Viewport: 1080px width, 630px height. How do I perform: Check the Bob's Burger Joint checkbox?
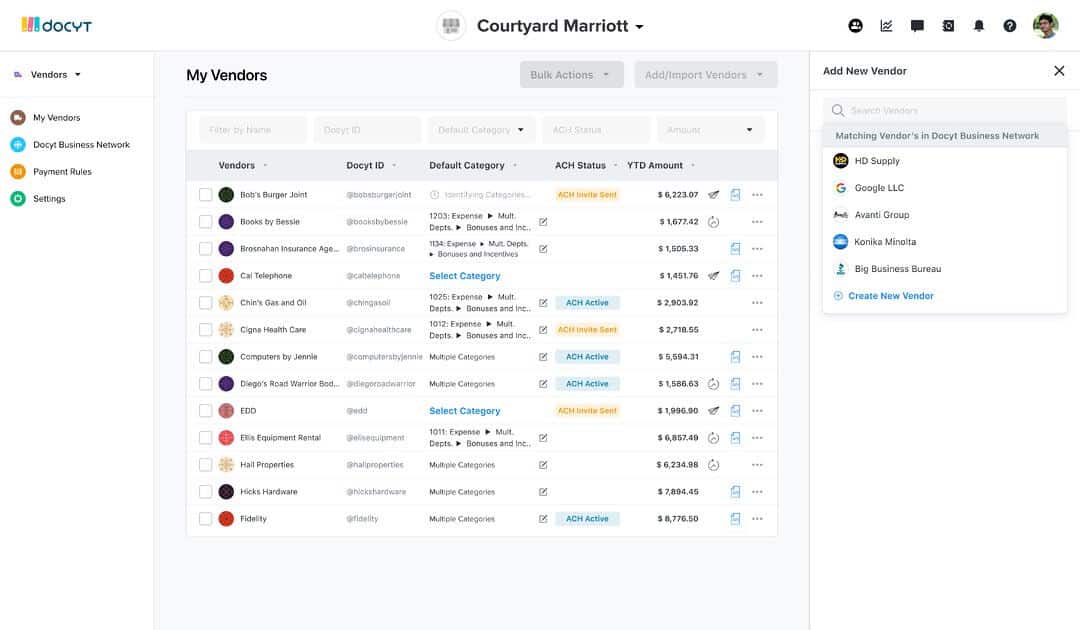205,195
